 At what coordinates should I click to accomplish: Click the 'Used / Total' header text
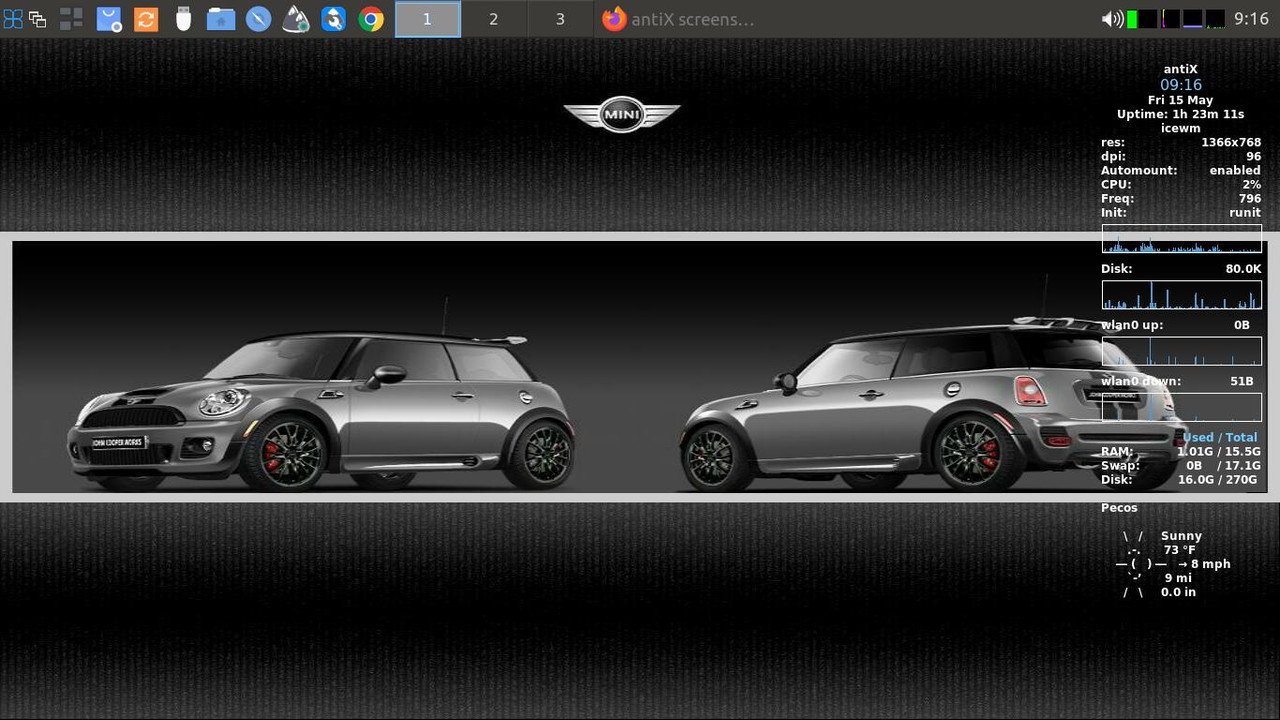coord(1220,438)
